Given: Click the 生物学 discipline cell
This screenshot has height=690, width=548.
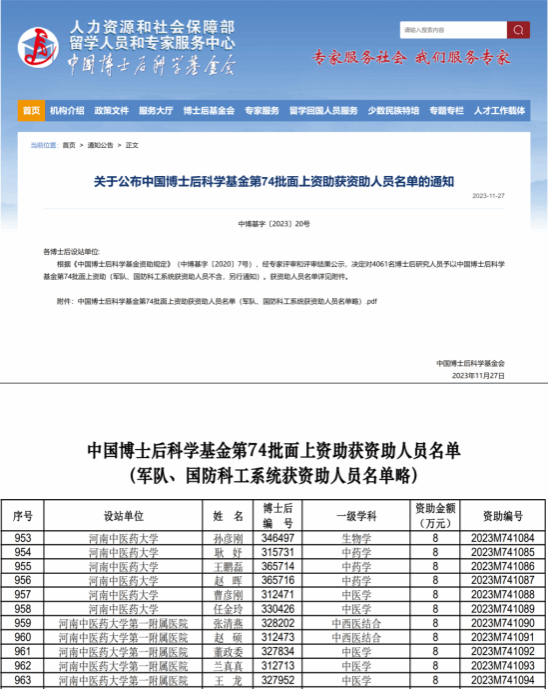Looking at the screenshot, I should pyautogui.click(x=357, y=539).
